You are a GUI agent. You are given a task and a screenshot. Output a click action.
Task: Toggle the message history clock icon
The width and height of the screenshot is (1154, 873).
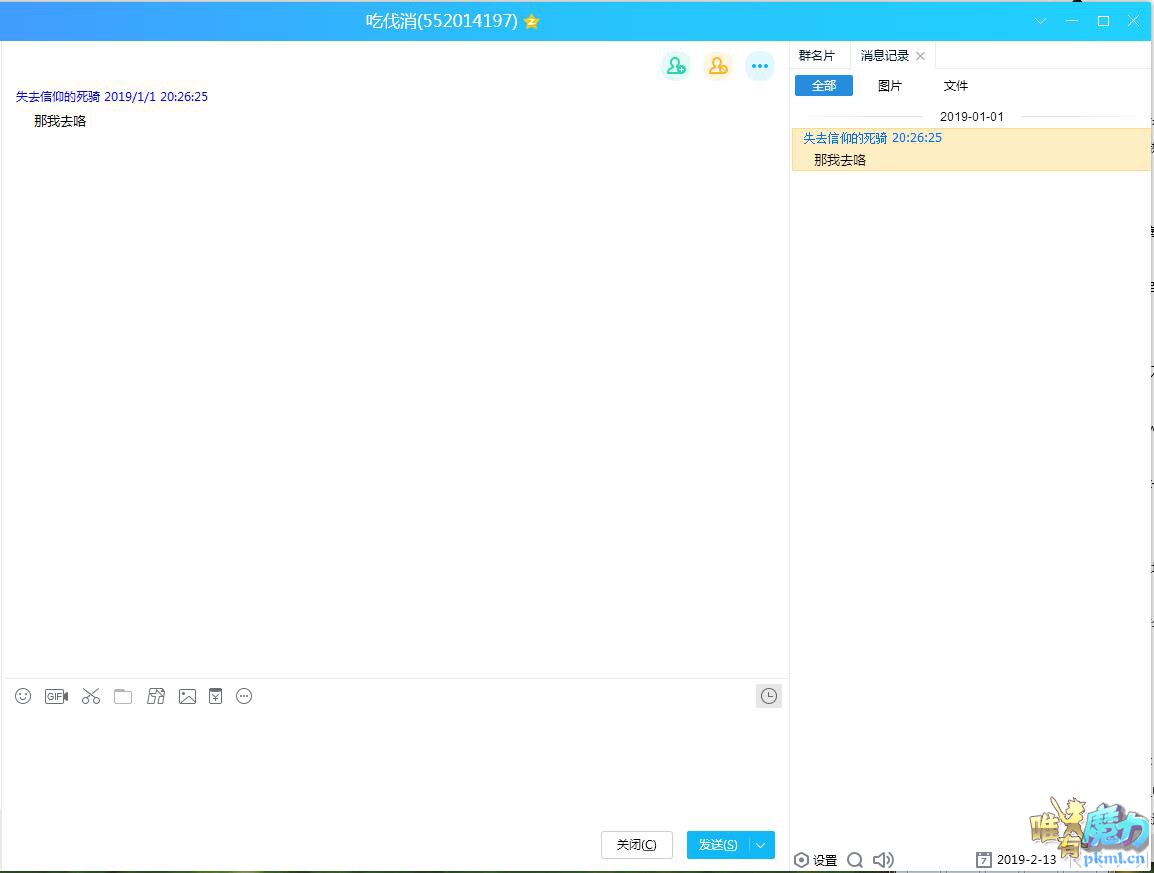(768, 696)
